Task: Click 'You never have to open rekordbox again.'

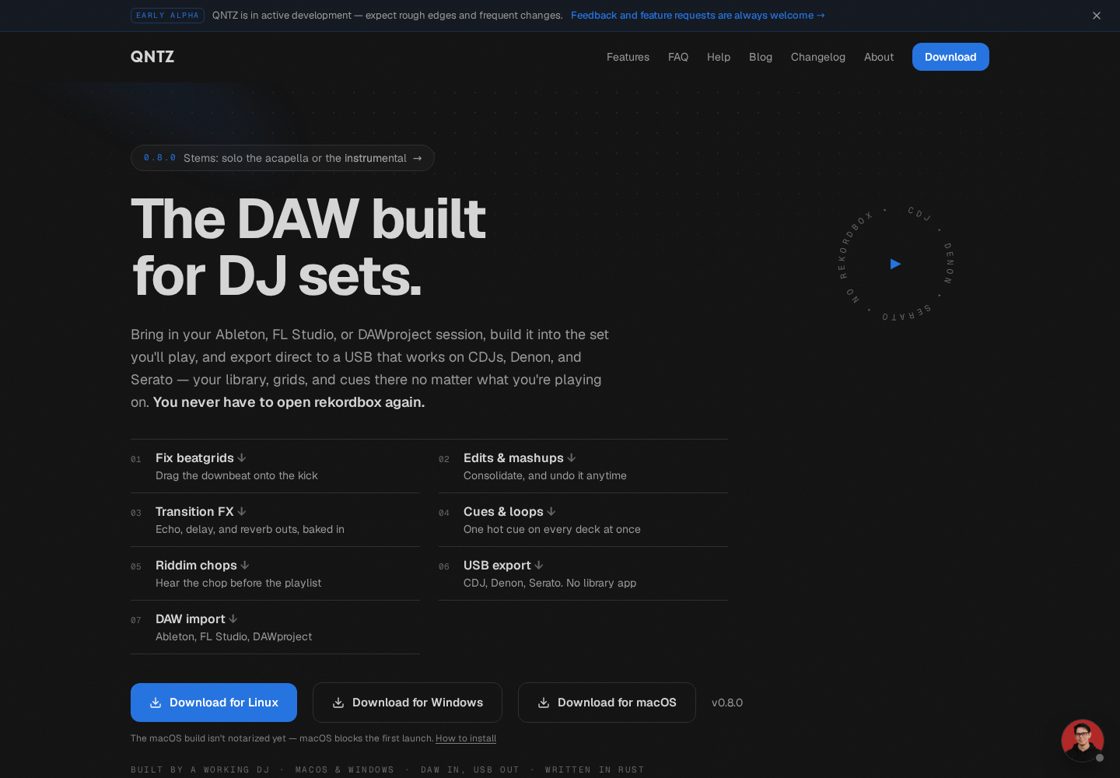Action: coord(289,402)
